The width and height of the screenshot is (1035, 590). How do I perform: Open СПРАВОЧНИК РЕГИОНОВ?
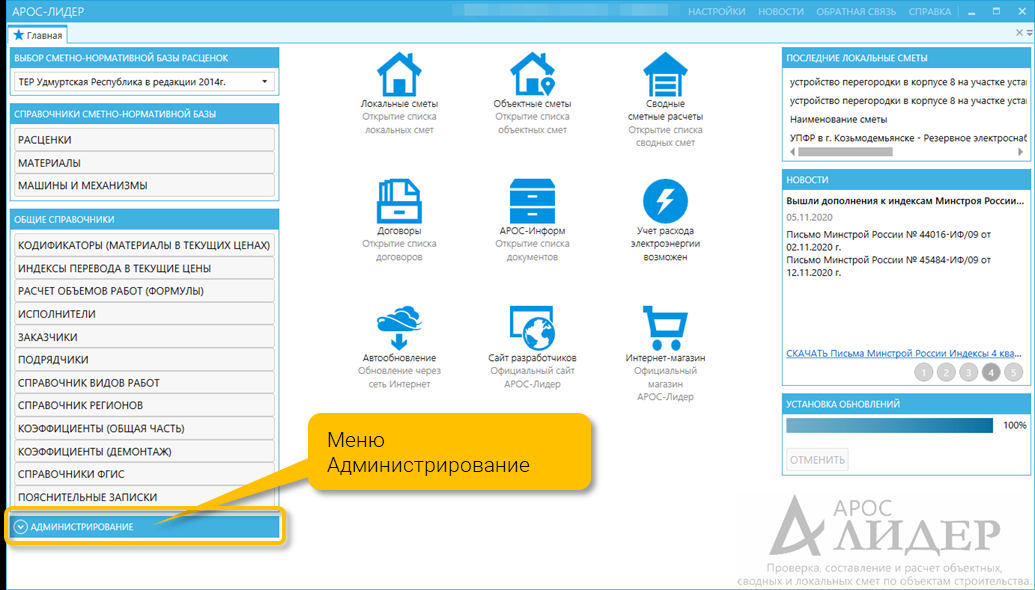pos(144,405)
